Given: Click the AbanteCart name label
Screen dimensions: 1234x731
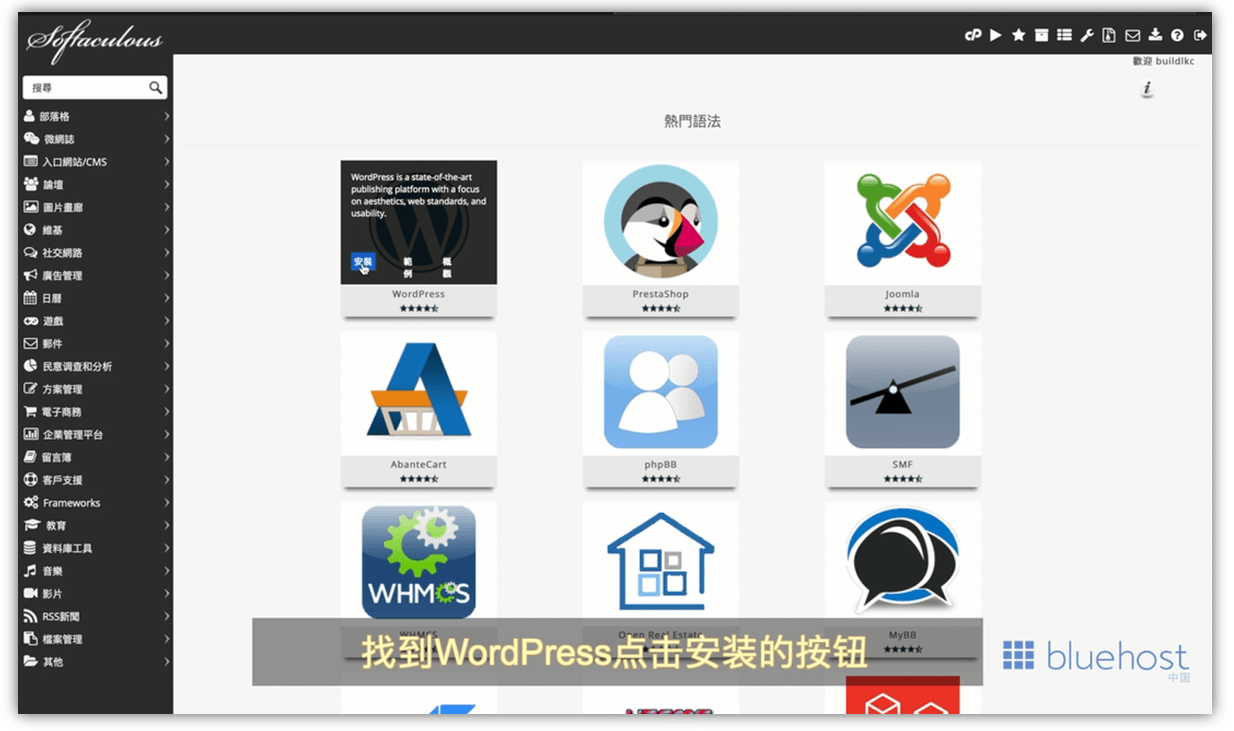Looking at the screenshot, I should (x=419, y=465).
